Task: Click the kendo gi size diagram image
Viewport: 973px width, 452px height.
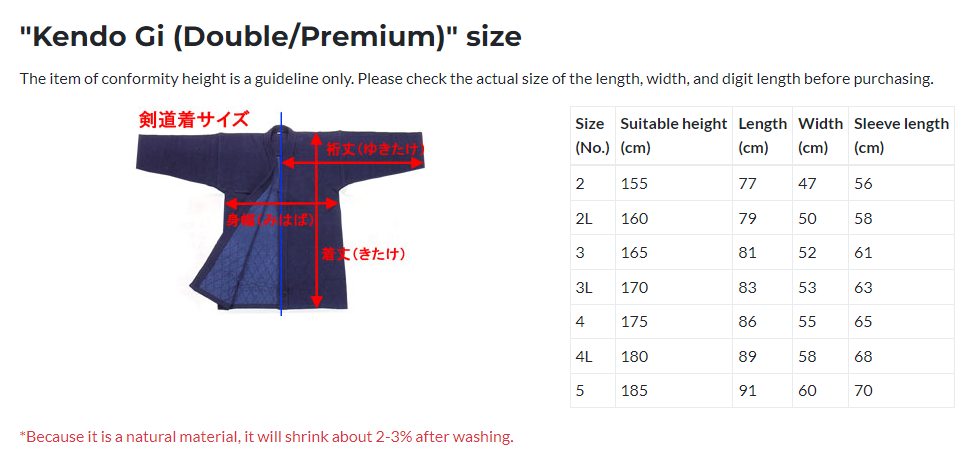Action: 281,215
